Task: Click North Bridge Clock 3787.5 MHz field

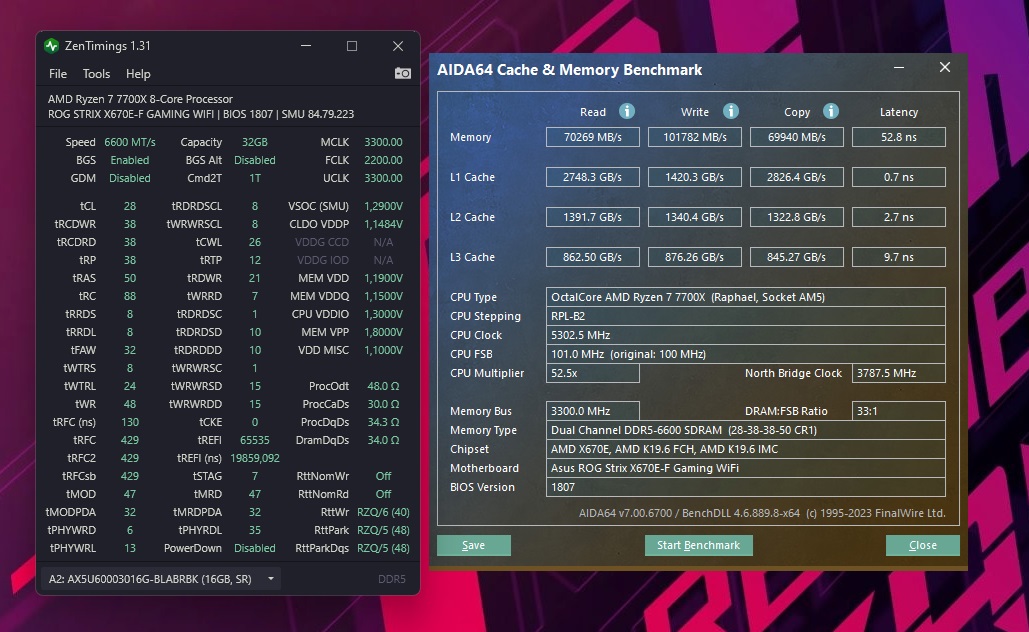Action: [898, 373]
